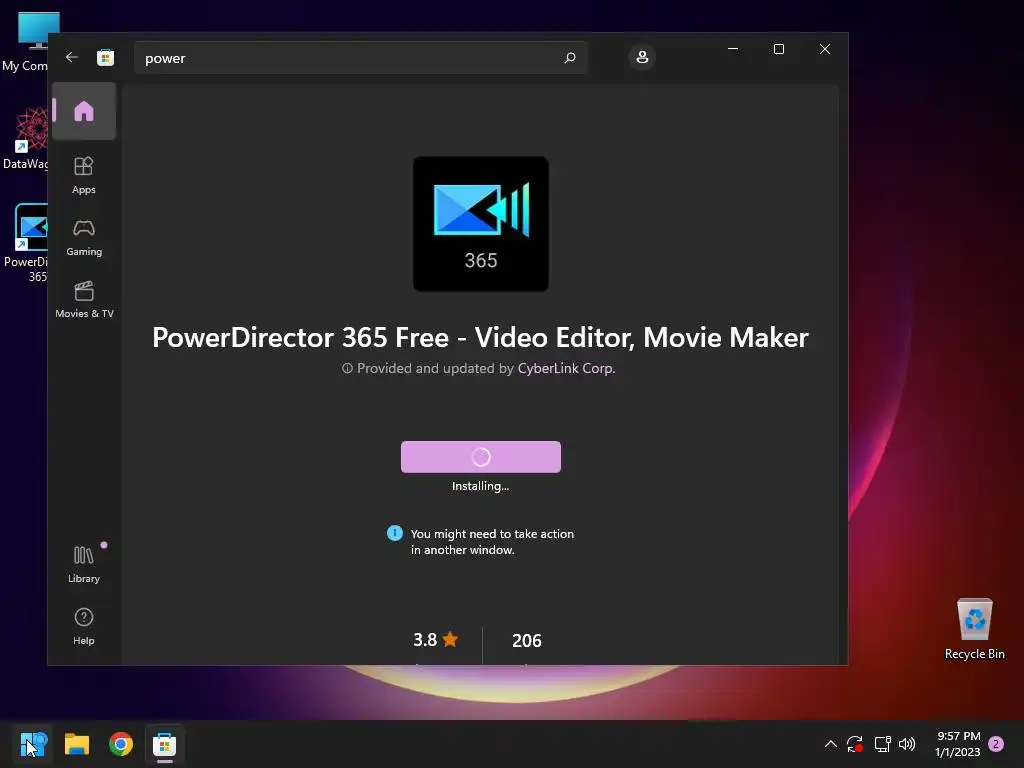Open the Windows Start button
Image resolution: width=1024 pixels, height=768 pixels.
pos(33,744)
